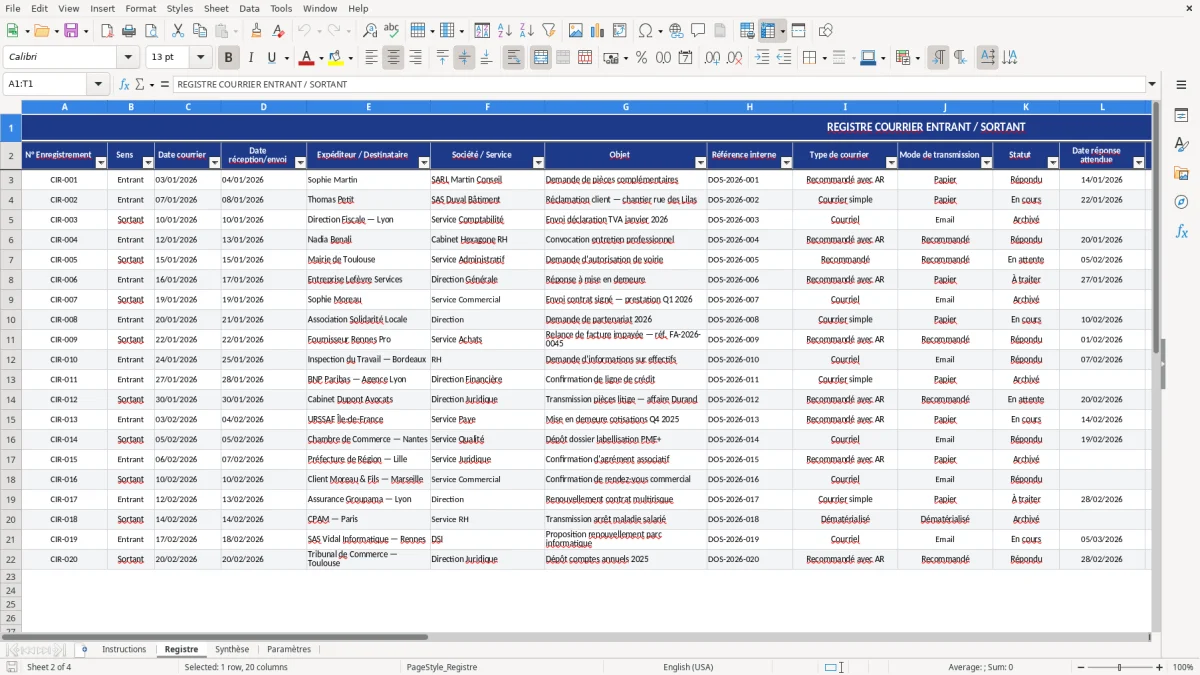The width and height of the screenshot is (1200, 675).
Task: Click the Sort Descending icon
Action: coord(527,31)
